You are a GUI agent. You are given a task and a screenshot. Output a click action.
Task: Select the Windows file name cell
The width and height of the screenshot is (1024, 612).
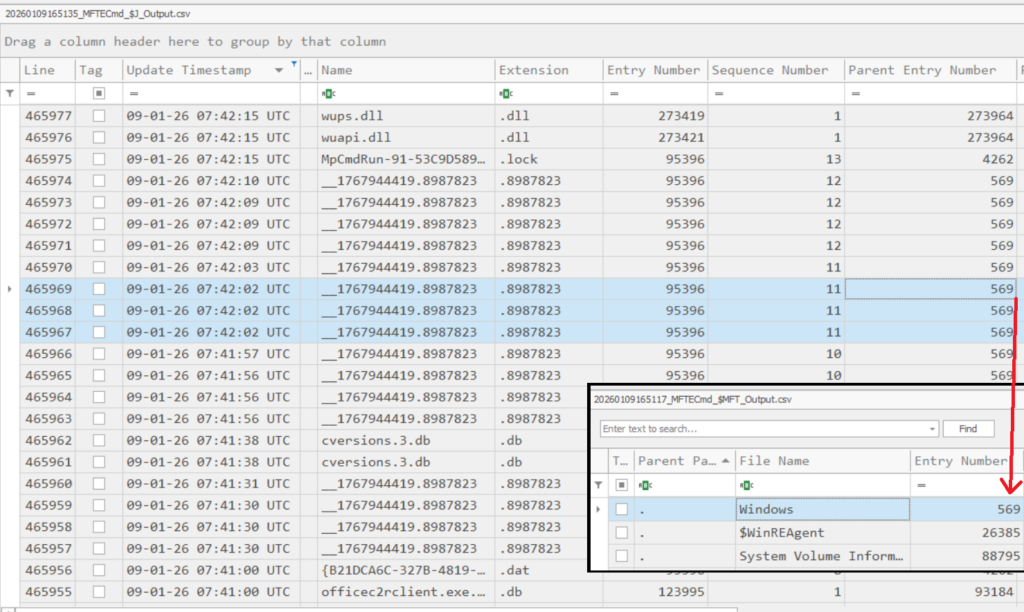tap(822, 509)
